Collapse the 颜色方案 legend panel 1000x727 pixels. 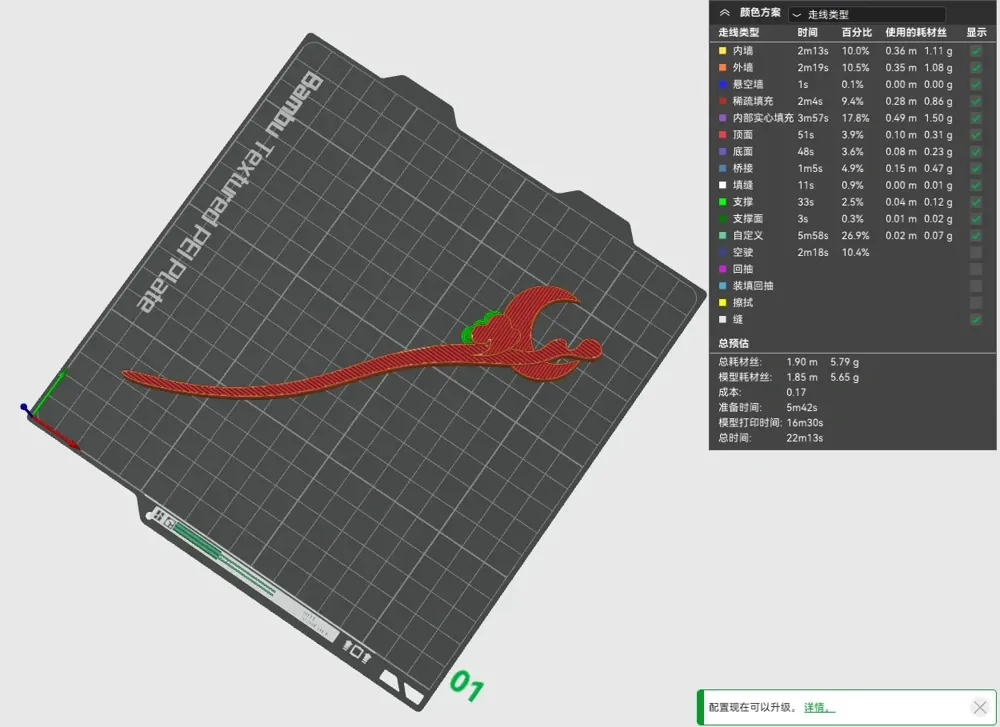tap(724, 13)
